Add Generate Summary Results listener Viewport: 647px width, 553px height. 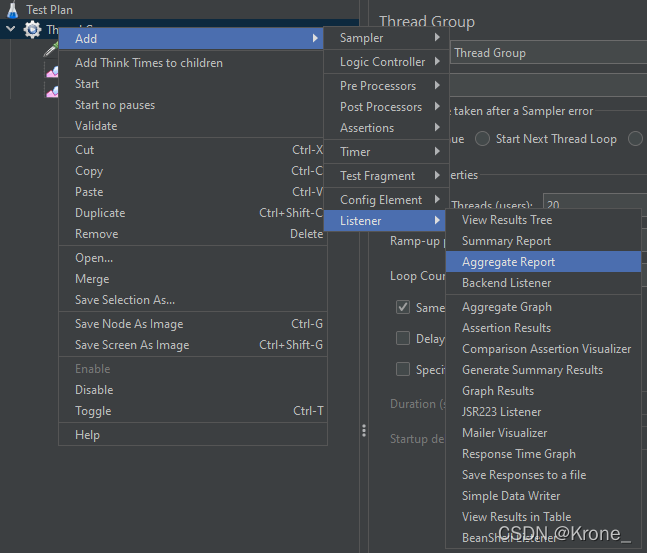click(543, 370)
